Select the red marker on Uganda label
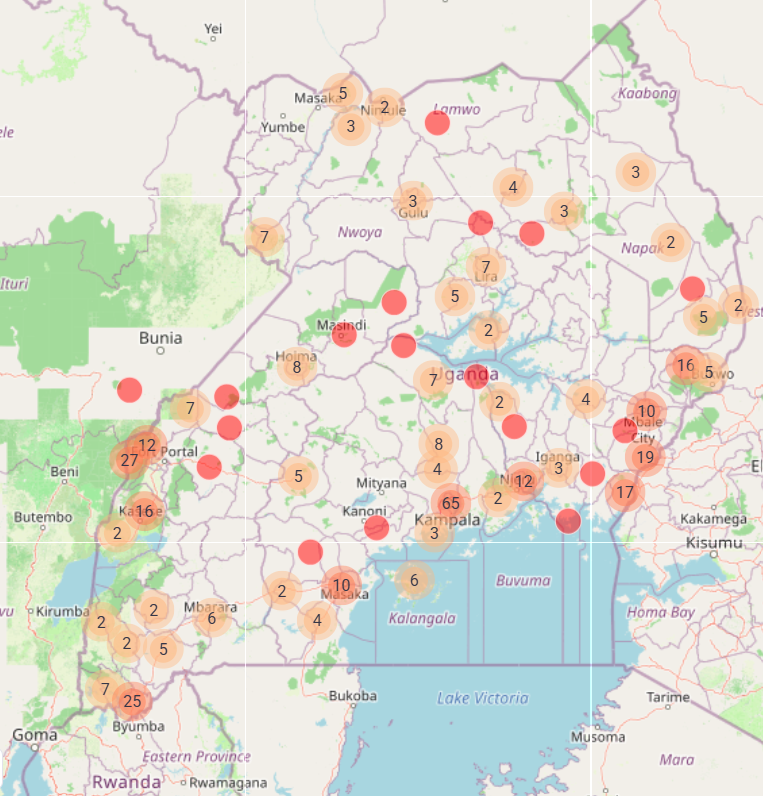 [476, 377]
